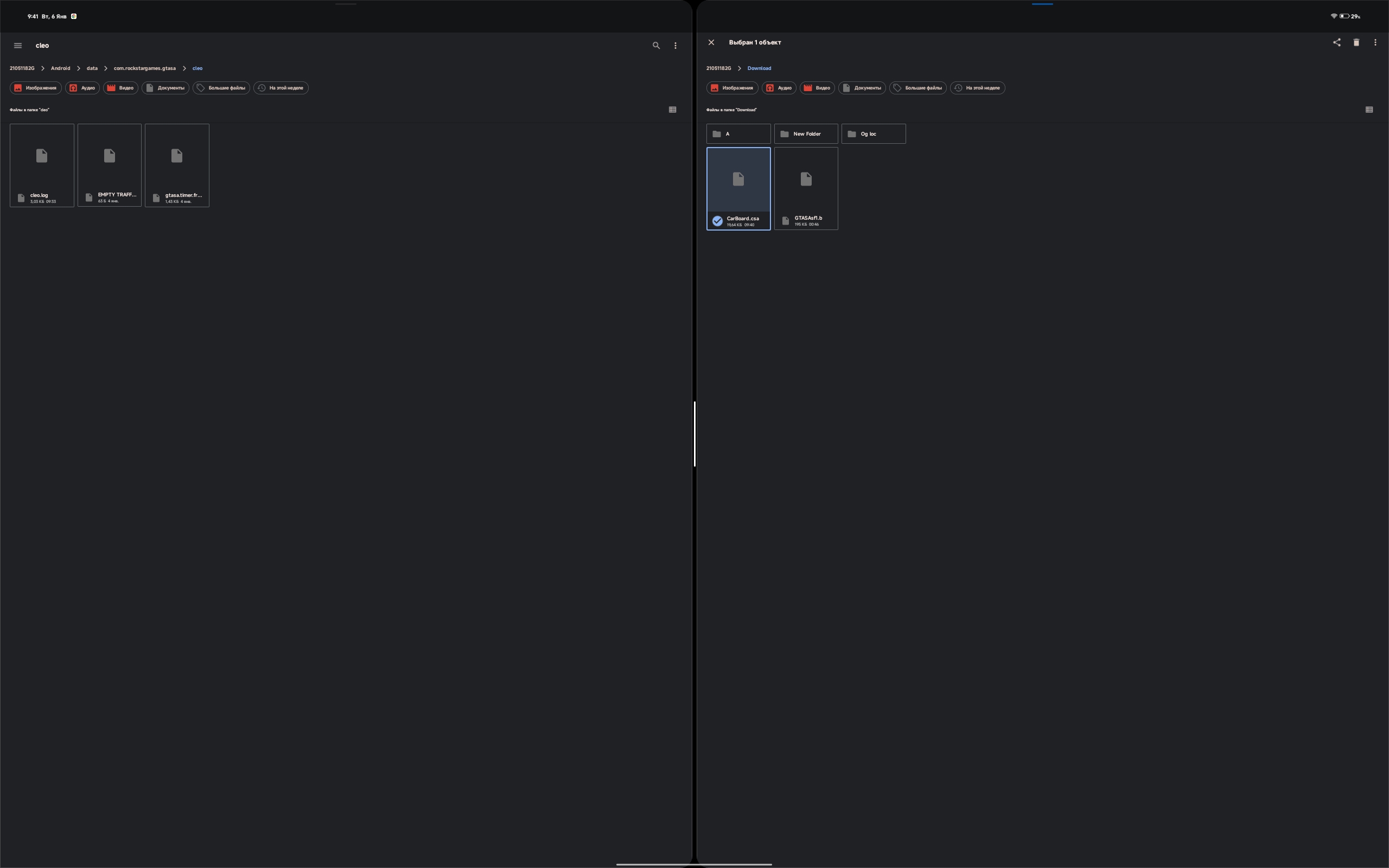Delete the selected file with trash icon
Viewport: 1389px width, 868px height.
coord(1356,42)
